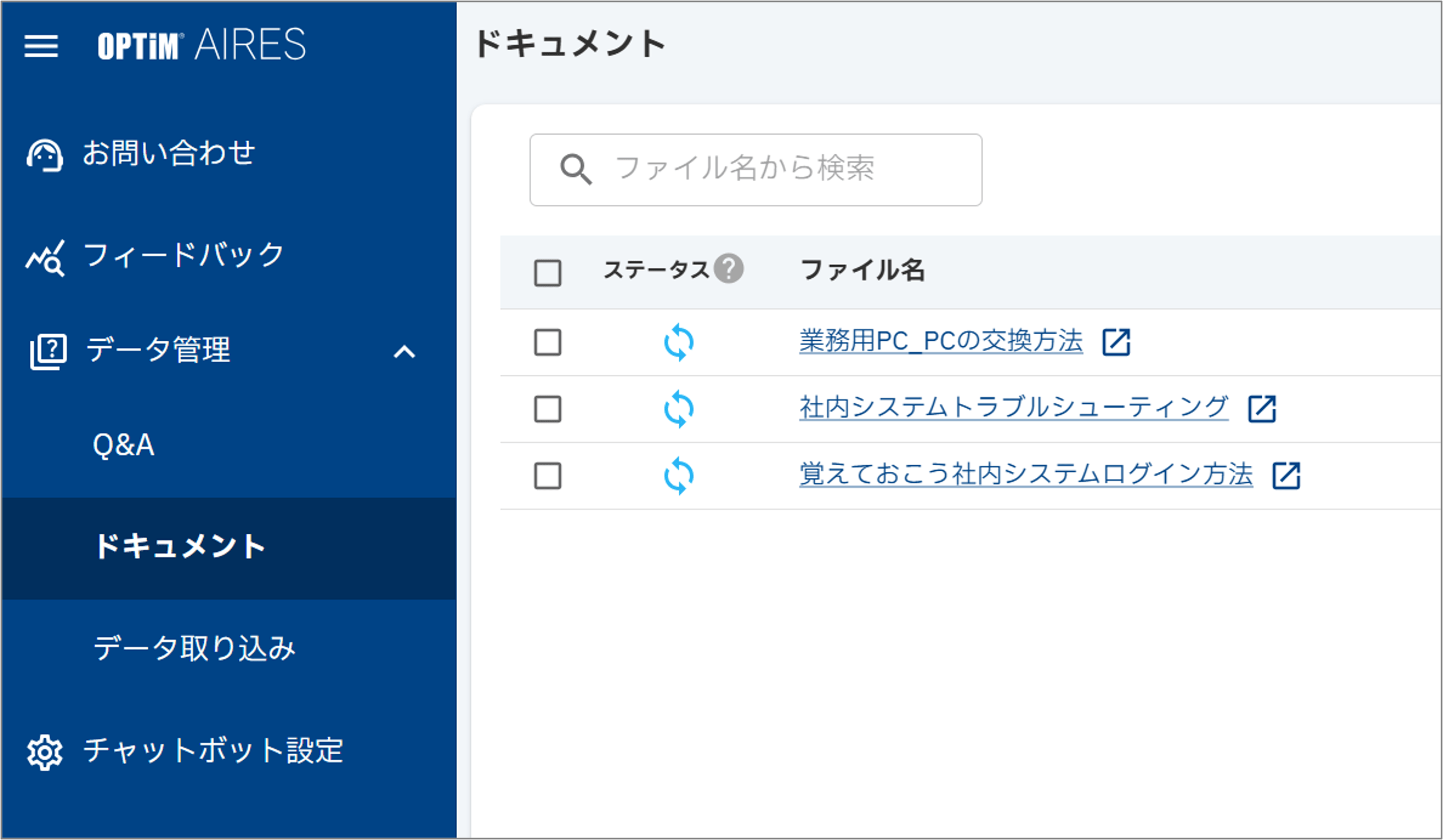This screenshot has height=840, width=1443.
Task: Open the hamburger navigation menu
Action: (x=41, y=46)
